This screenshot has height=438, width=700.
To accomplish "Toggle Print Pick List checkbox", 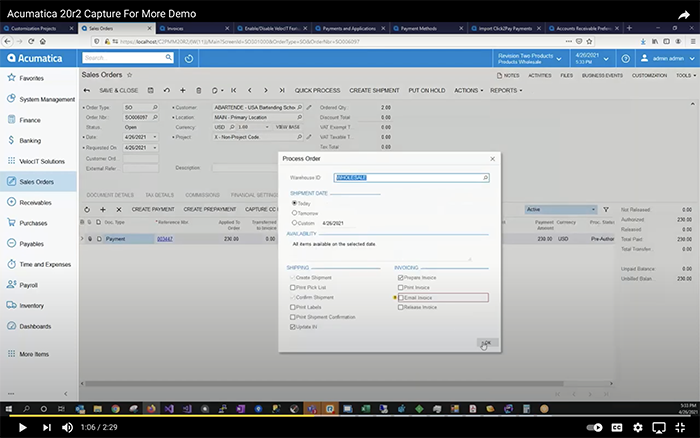I will (293, 288).
